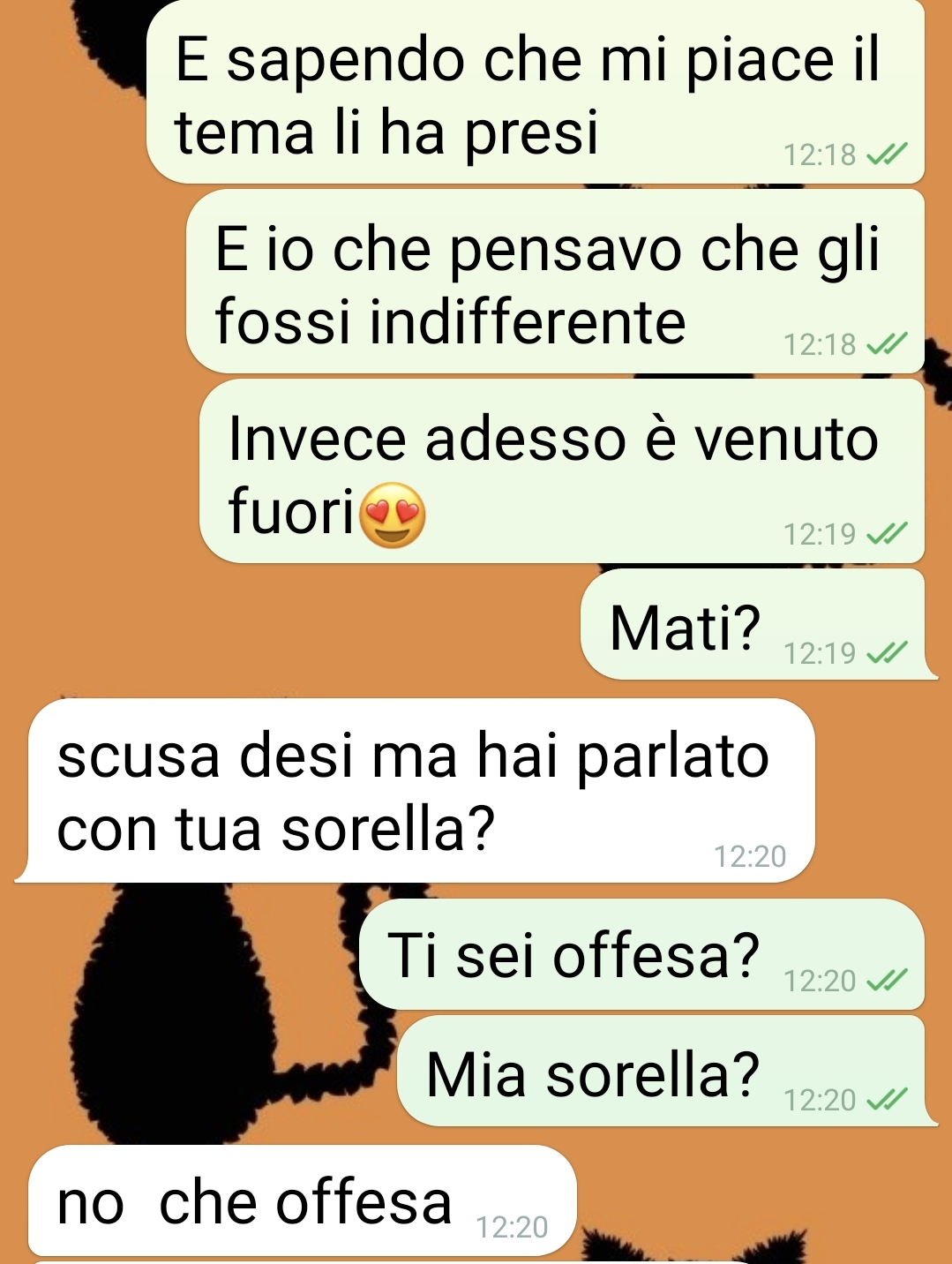Tap the read receipt ticks beside "Mia sorella?"
Viewport: 952px width, 1264px height.
click(887, 1100)
